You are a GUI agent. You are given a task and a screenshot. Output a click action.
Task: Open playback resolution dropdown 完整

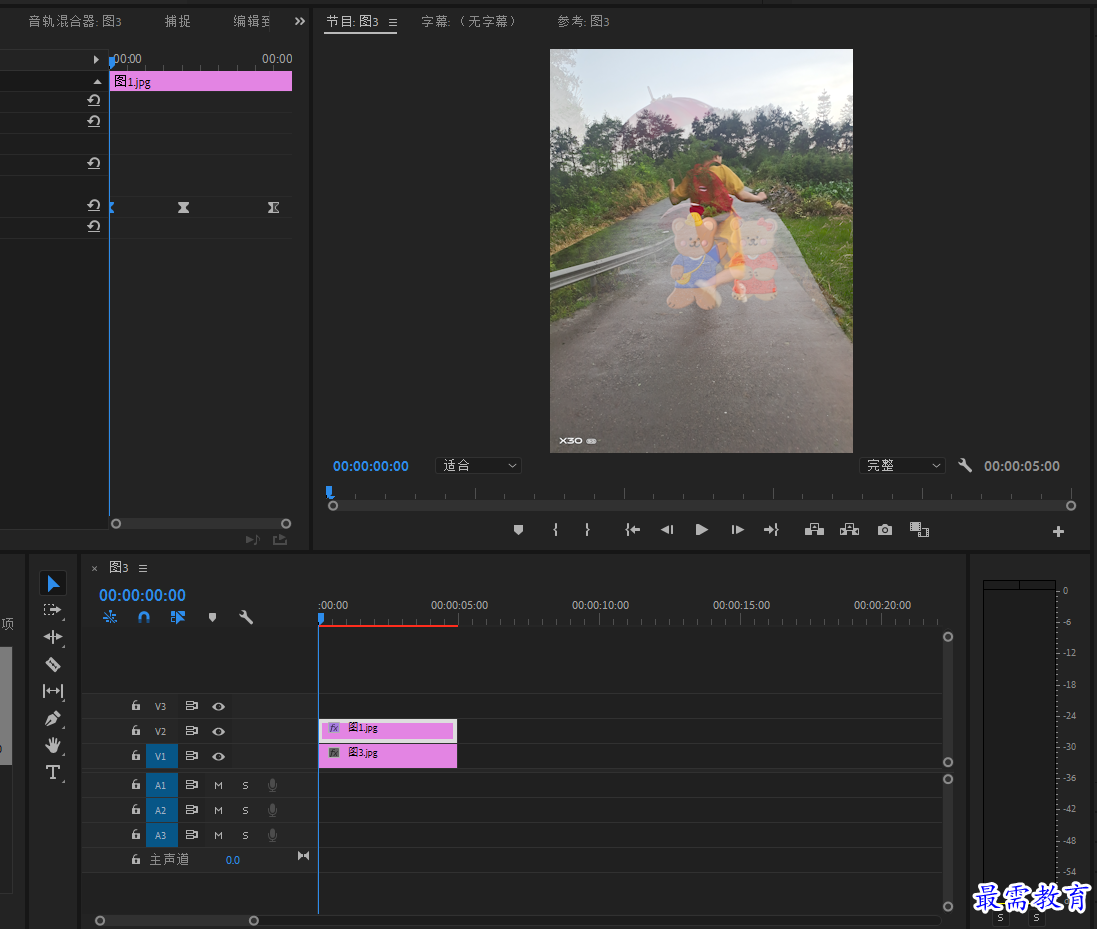tap(902, 465)
